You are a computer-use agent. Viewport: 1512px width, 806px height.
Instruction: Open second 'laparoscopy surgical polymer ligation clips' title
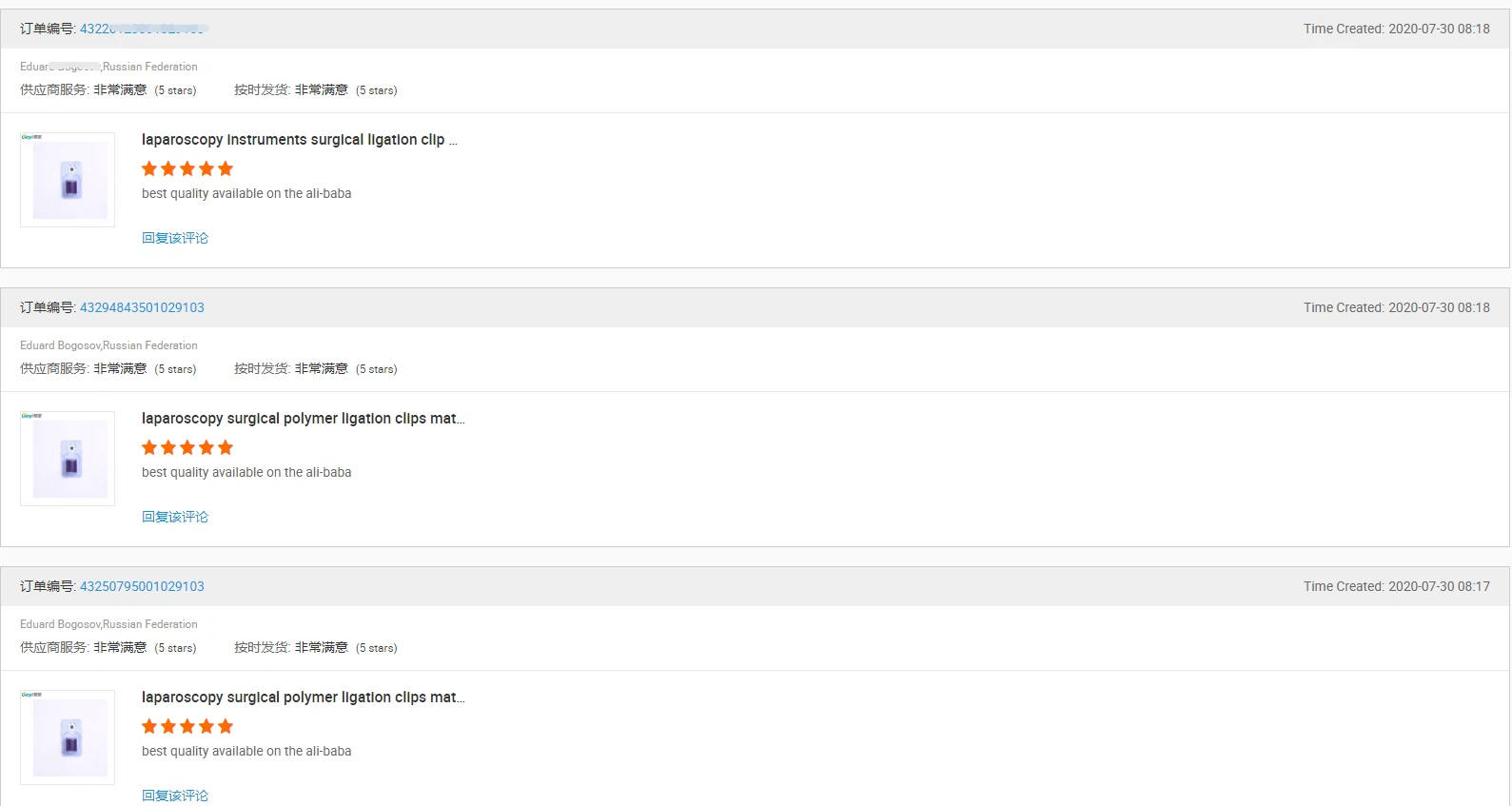click(304, 419)
